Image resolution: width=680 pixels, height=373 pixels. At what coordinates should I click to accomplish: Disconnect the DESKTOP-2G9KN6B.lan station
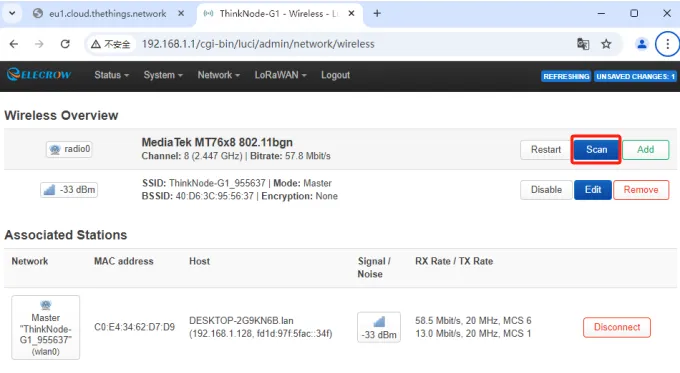click(617, 327)
